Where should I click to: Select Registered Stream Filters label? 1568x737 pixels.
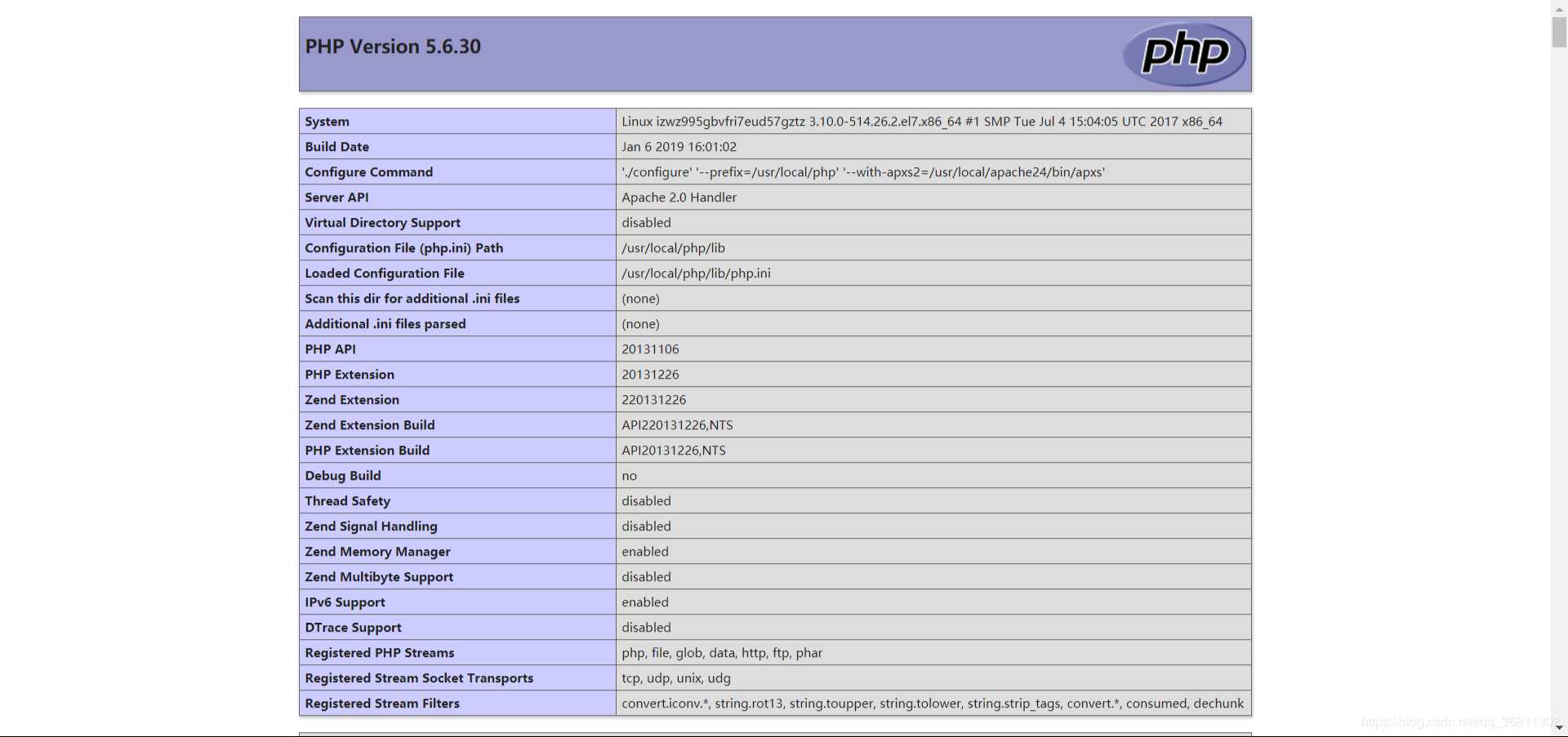[x=382, y=704]
